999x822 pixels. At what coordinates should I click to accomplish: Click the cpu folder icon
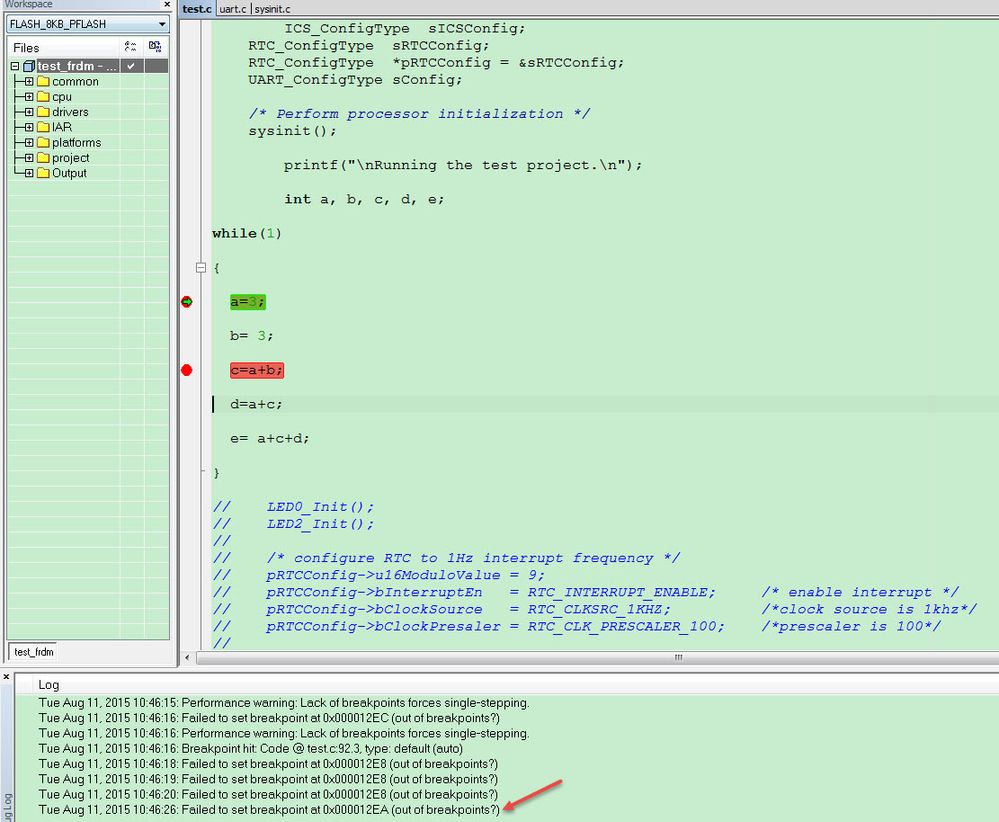[x=43, y=97]
